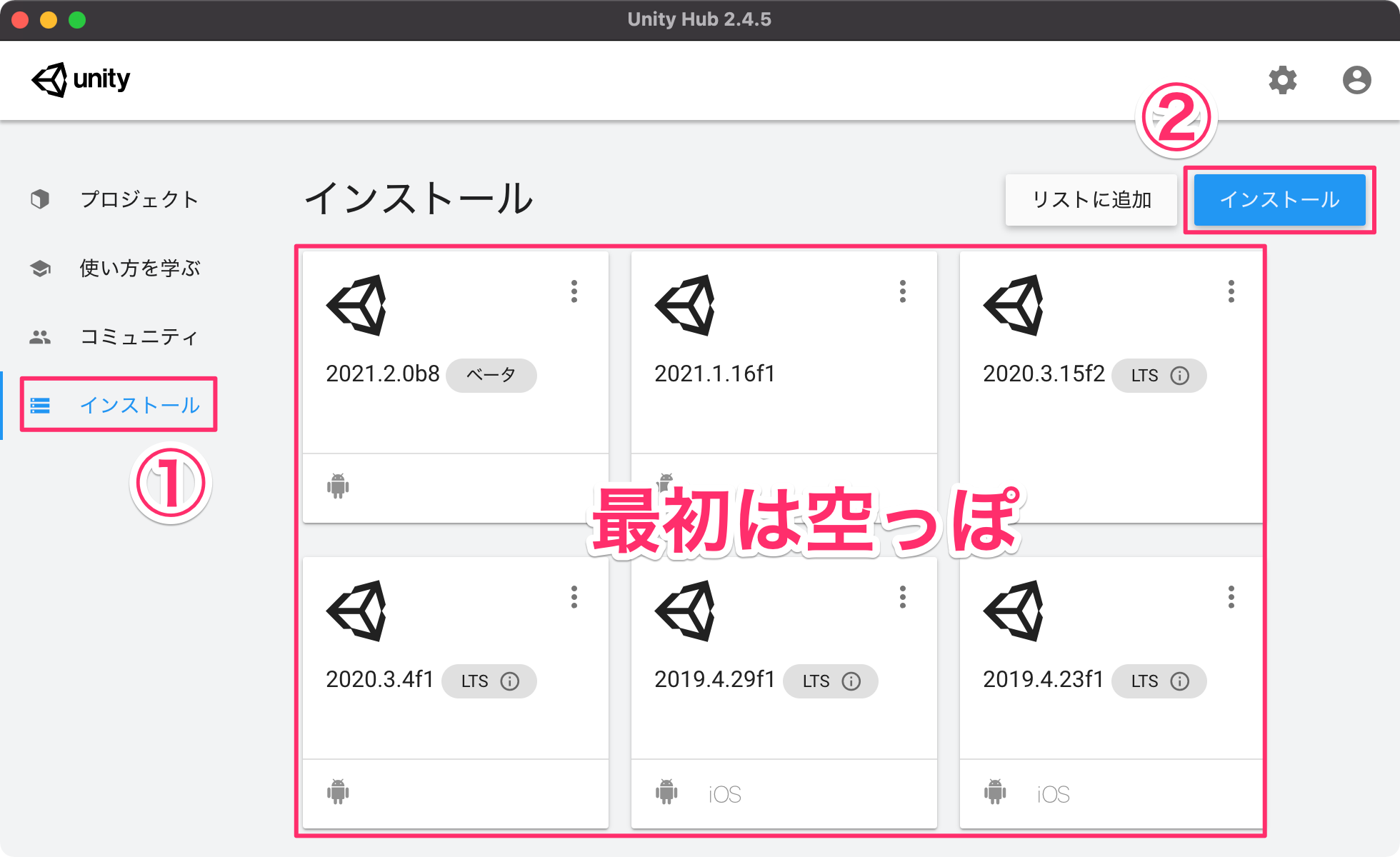Viewport: 1400px width, 857px height.
Task: Click the Unity cube icon on 2021.2.0b8
Action: point(356,305)
